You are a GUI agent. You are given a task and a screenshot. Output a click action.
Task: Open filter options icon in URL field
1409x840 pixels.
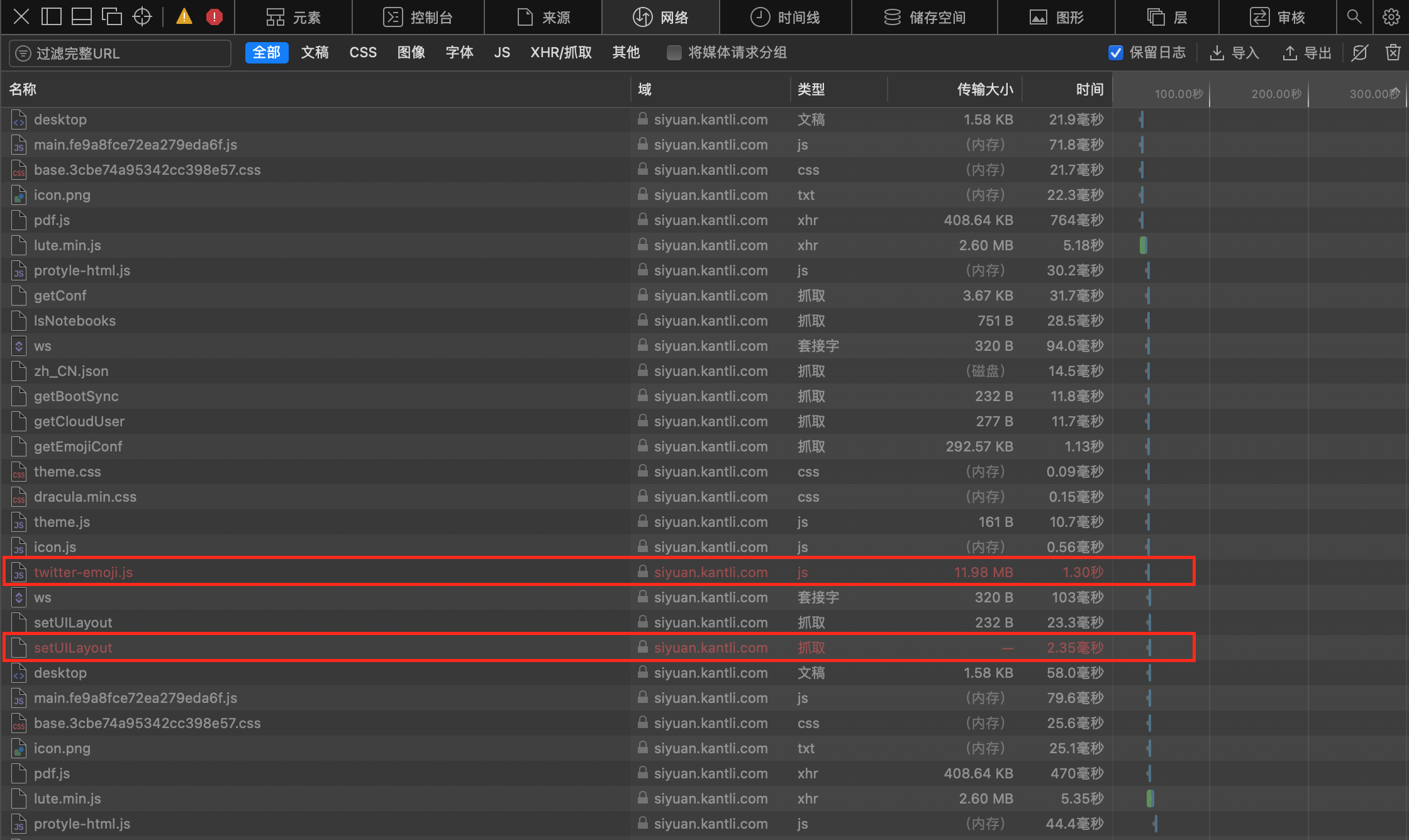point(23,53)
